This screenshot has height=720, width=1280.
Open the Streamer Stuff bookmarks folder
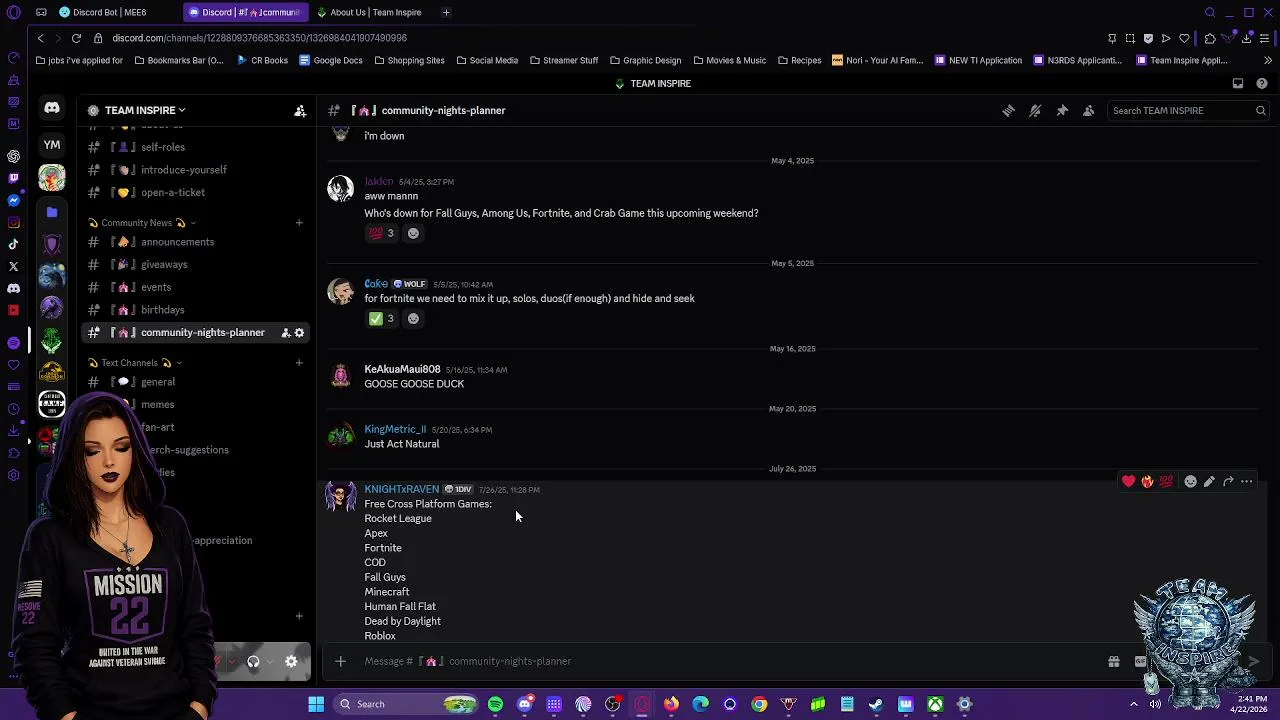point(564,60)
